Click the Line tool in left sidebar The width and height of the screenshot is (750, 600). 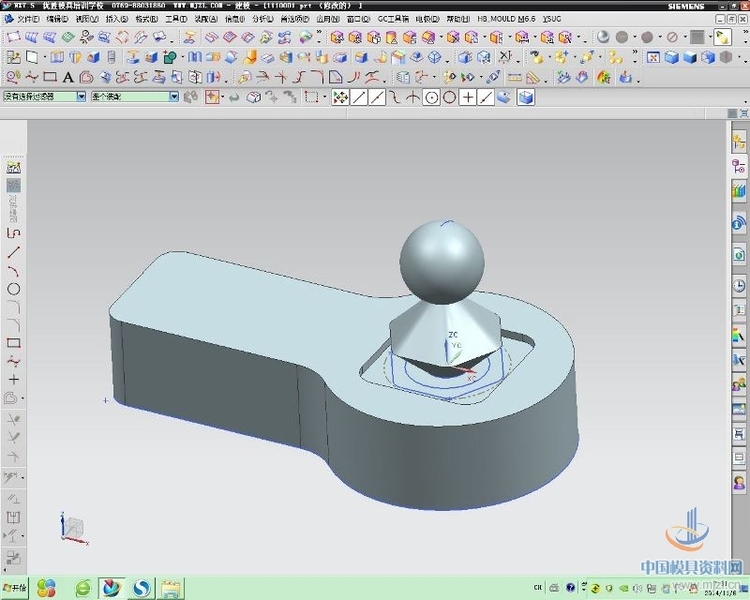(x=14, y=252)
